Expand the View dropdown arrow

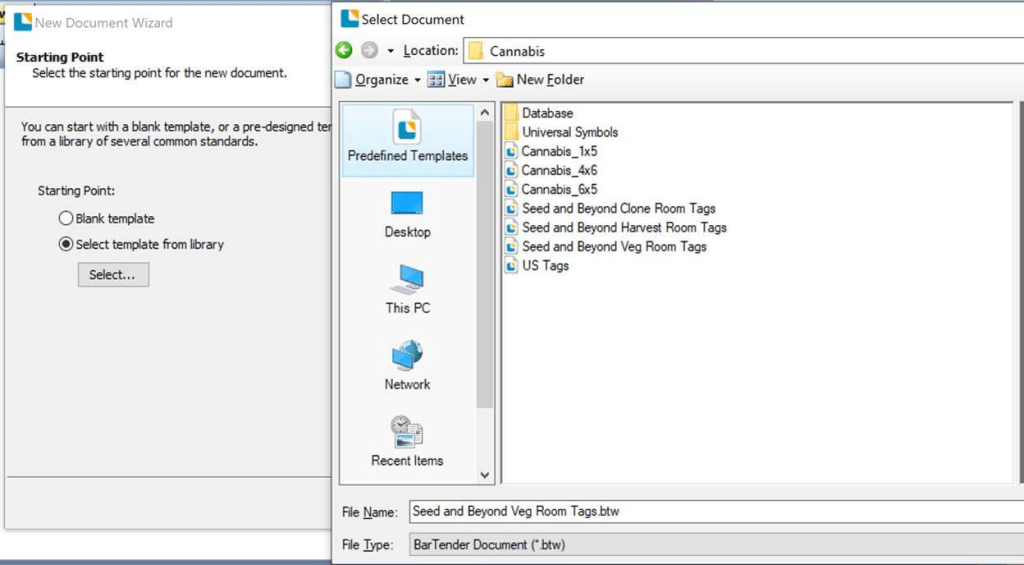click(485, 80)
